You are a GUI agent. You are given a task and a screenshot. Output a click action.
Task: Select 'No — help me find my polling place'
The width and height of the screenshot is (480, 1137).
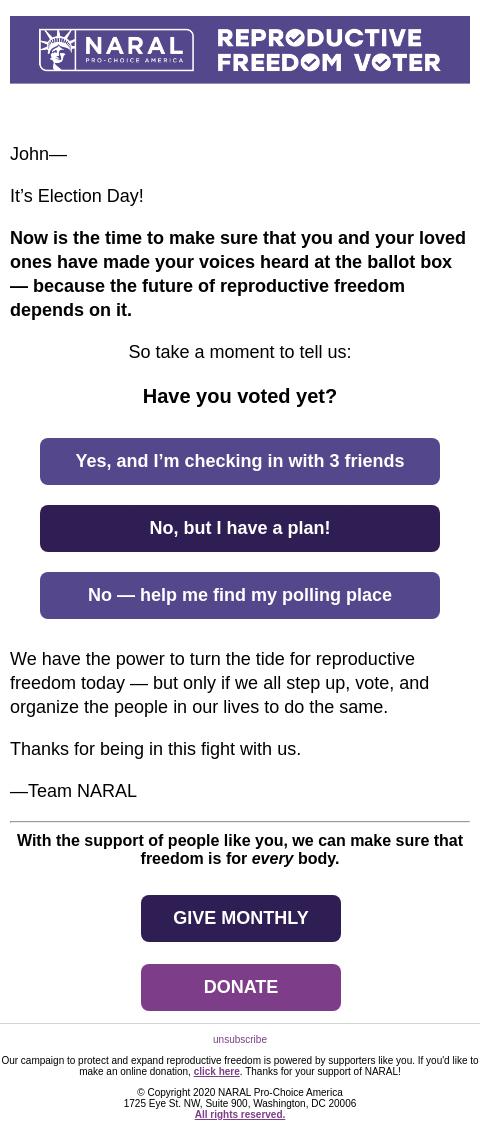(x=240, y=595)
